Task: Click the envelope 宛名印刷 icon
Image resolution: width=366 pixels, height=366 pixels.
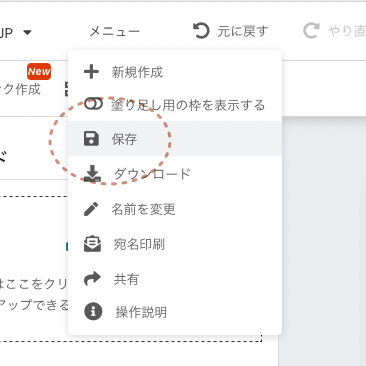Action: [92, 244]
